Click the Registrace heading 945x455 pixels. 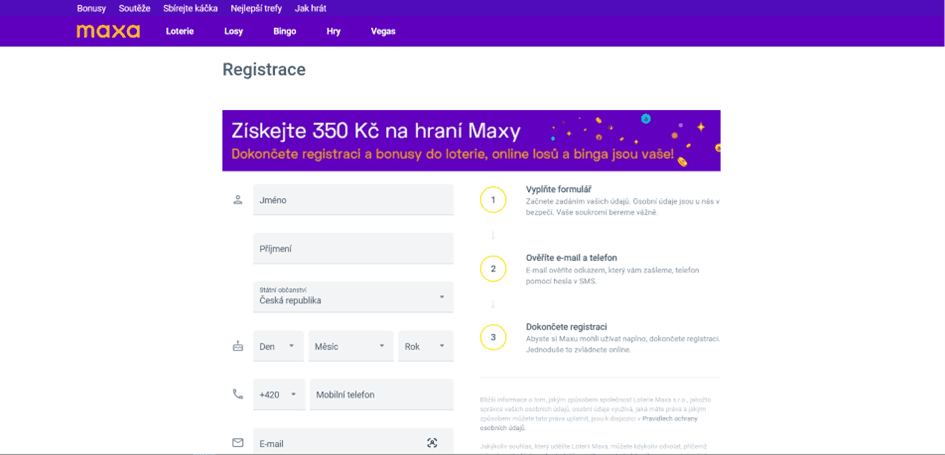[x=264, y=70]
